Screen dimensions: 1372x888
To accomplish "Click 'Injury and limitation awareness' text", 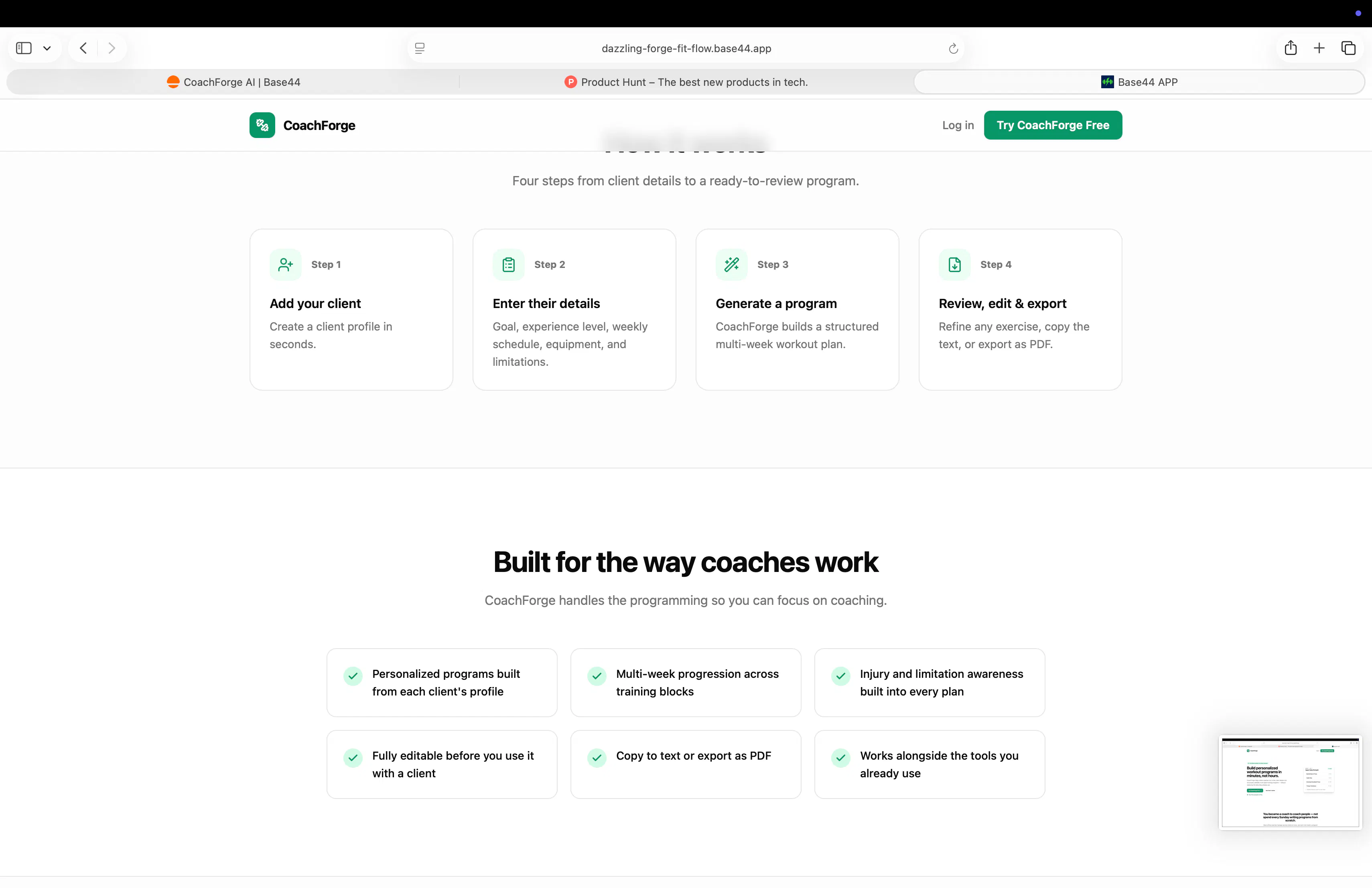I will tap(942, 674).
